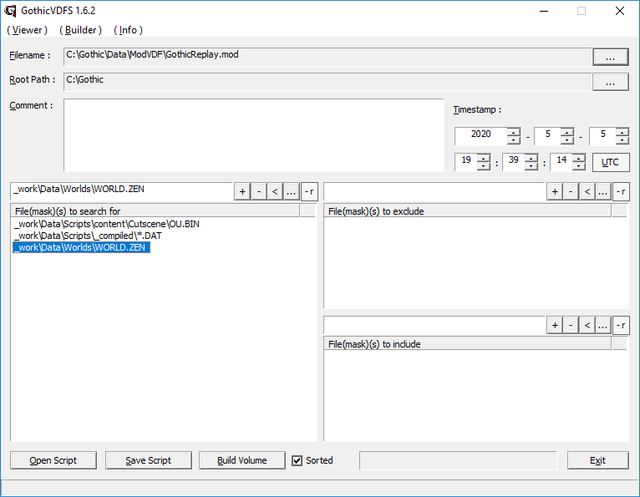
Task: Click the Filename path field
Action: pos(327,56)
